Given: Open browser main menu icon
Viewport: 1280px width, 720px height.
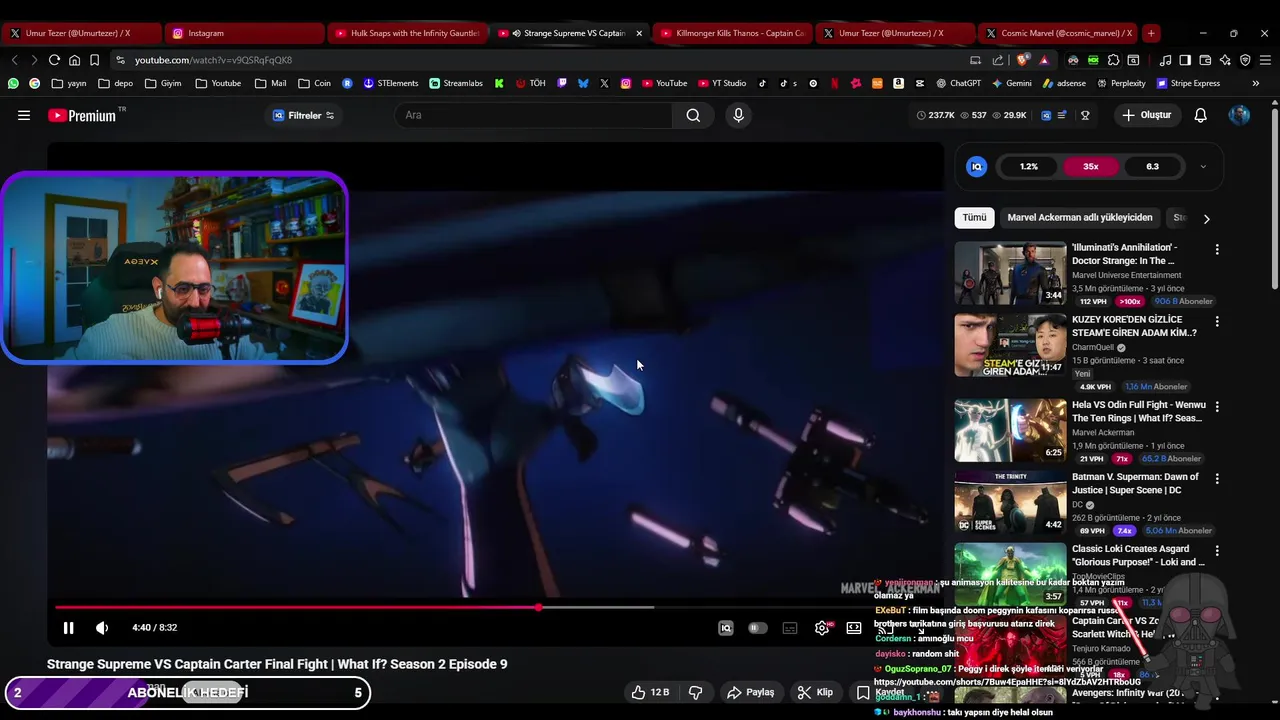Looking at the screenshot, I should tap(1265, 60).
